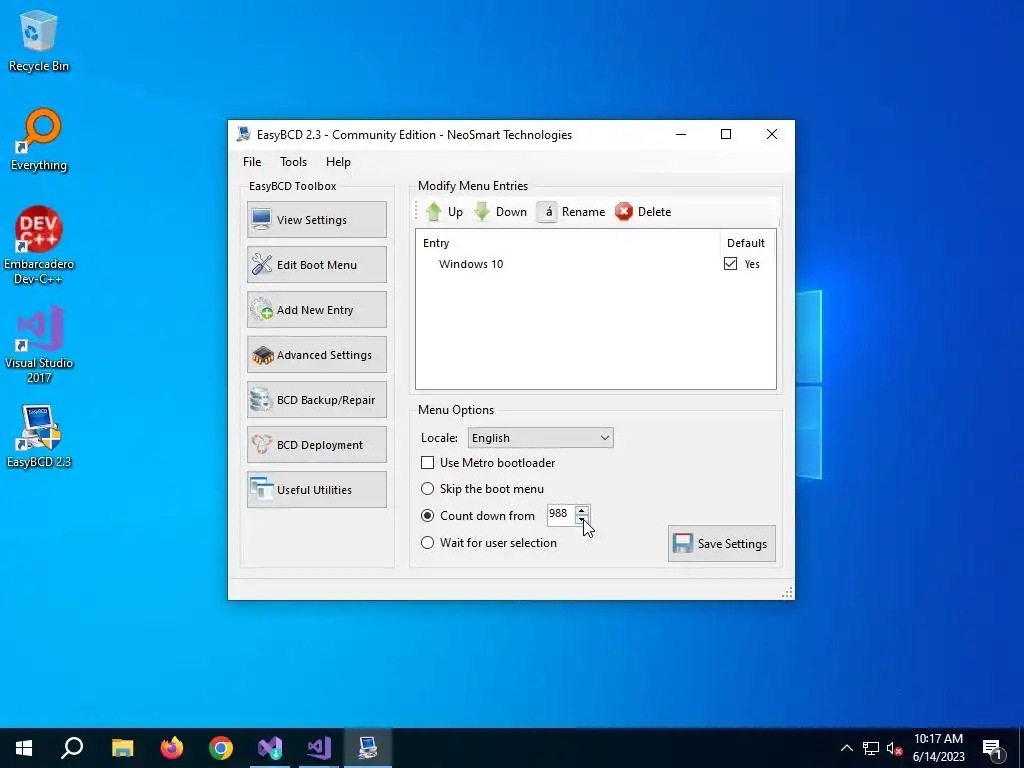Click the Edit Boot Menu button
The height and width of the screenshot is (768, 1024).
pos(317,265)
